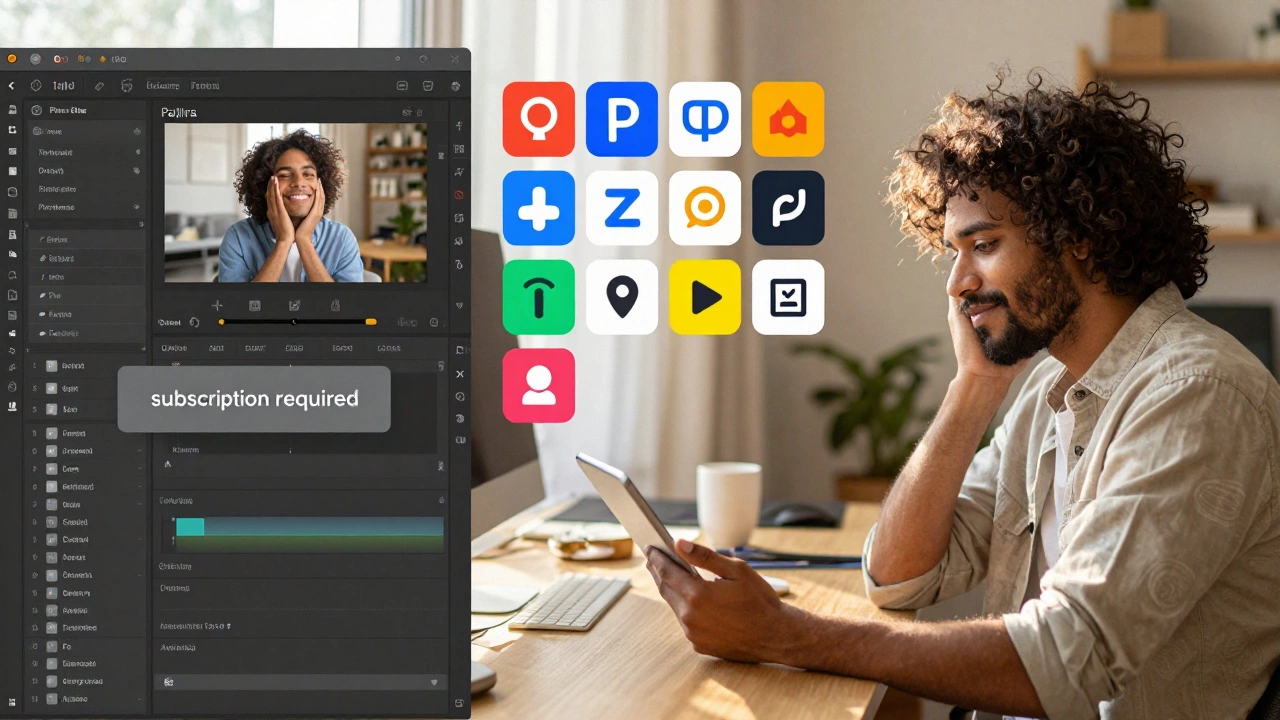The height and width of the screenshot is (720, 1280).
Task: Open the dark navy app icon
Action: [788, 208]
